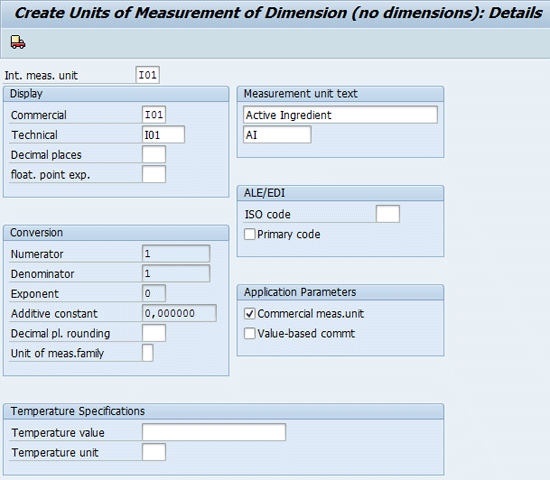Screen dimensions: 550x480
Task: Click the float. point exp. field
Action: click(x=154, y=174)
